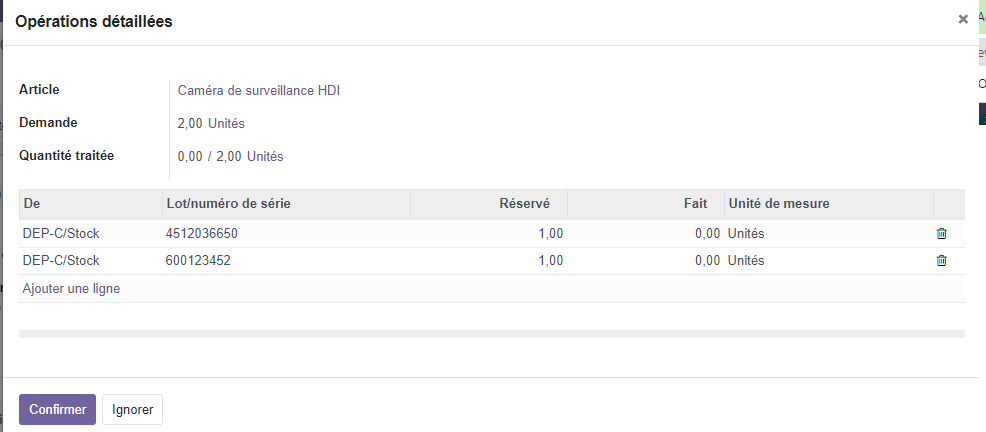Click the Caméra de surveillance HDI article name

coord(259,91)
